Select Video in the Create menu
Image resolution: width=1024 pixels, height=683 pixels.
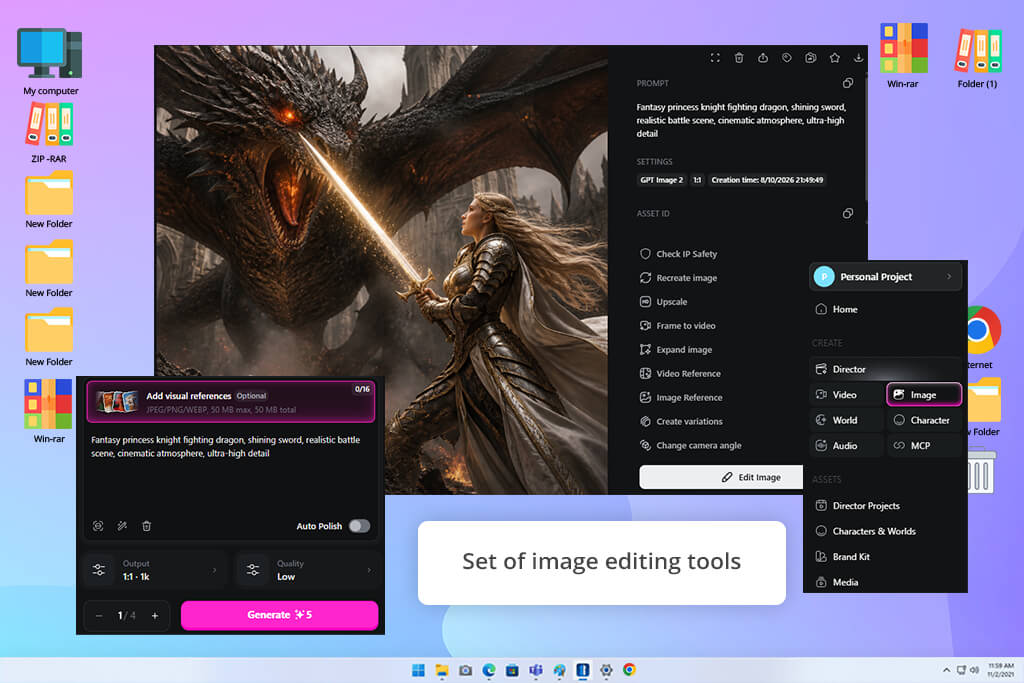tap(846, 395)
